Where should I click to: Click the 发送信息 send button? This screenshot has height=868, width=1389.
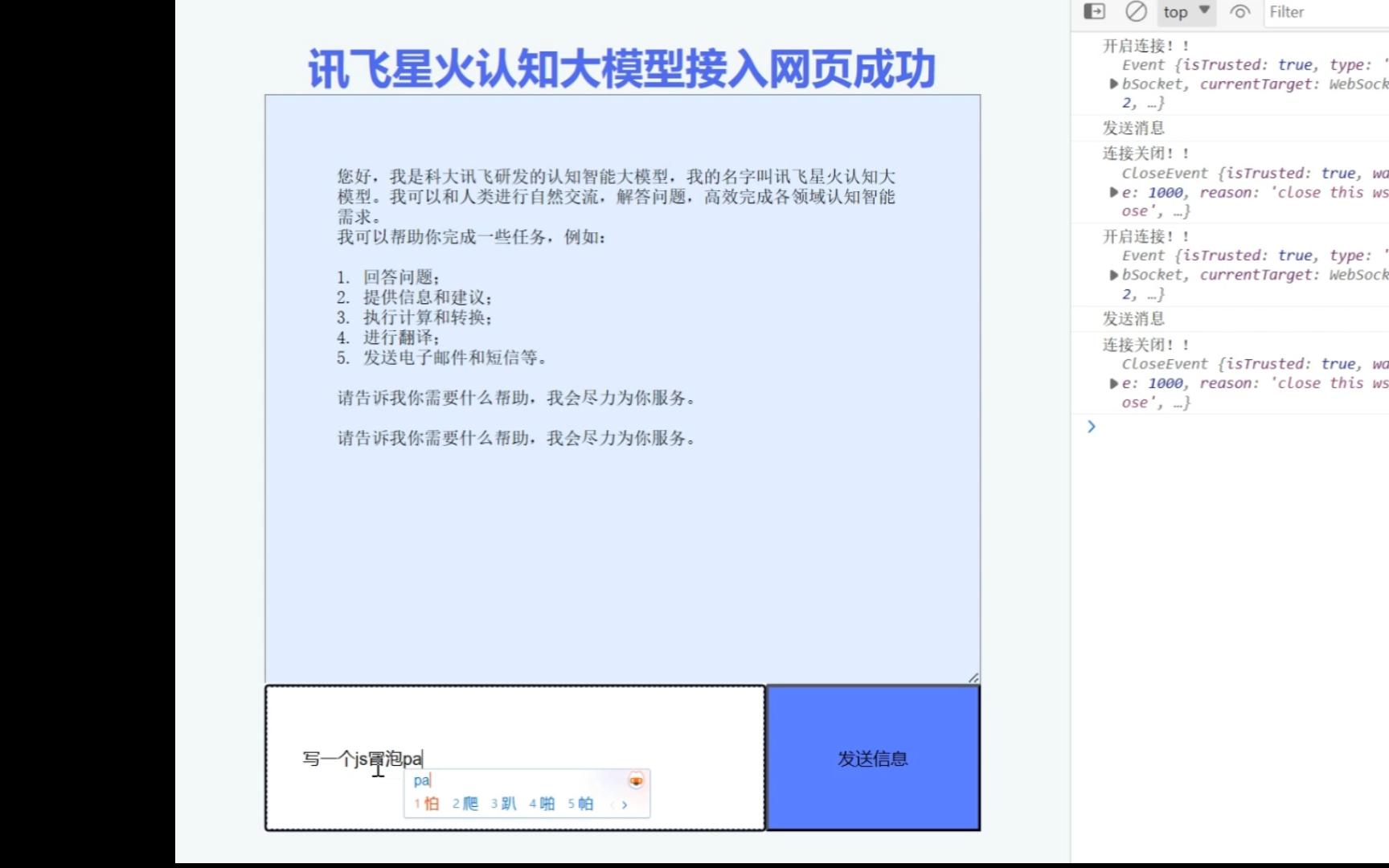click(873, 758)
